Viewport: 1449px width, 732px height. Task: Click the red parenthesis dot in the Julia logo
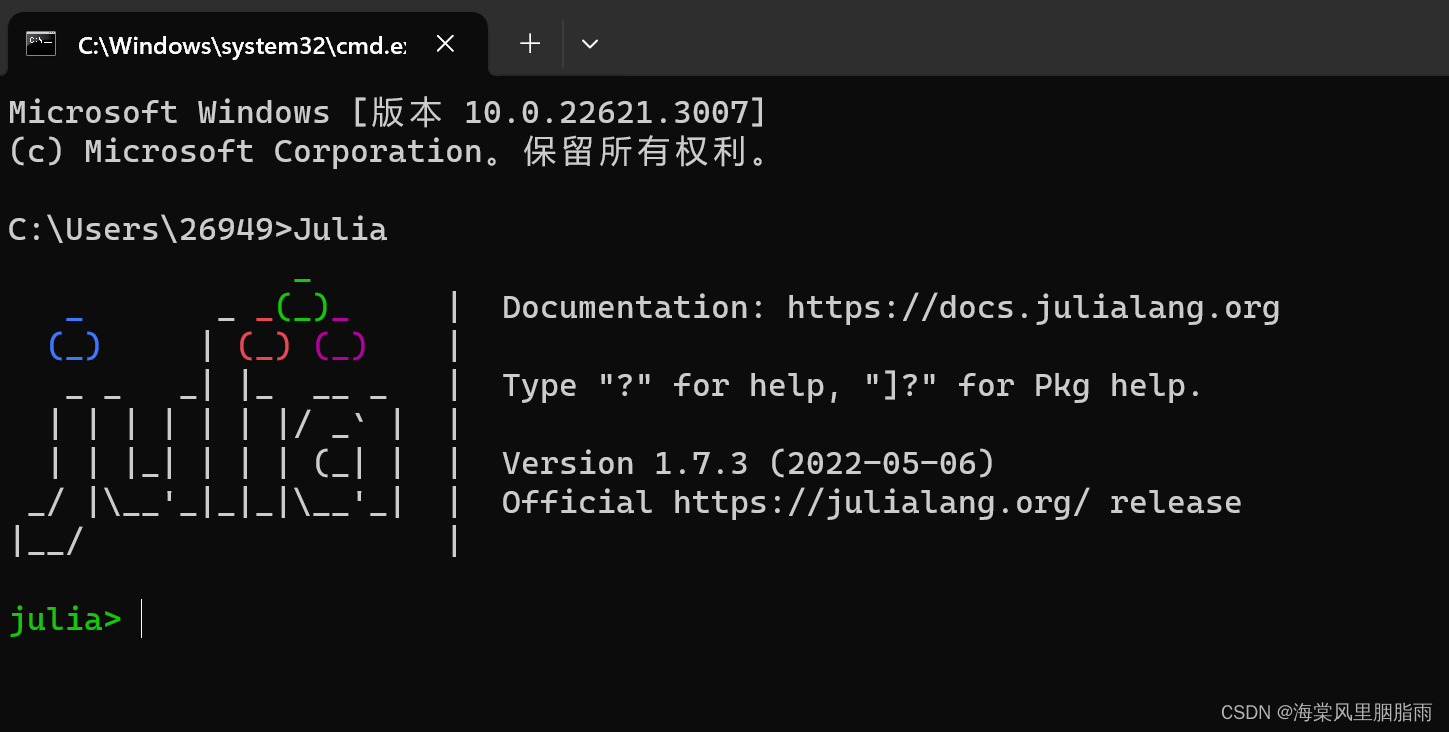click(262, 344)
